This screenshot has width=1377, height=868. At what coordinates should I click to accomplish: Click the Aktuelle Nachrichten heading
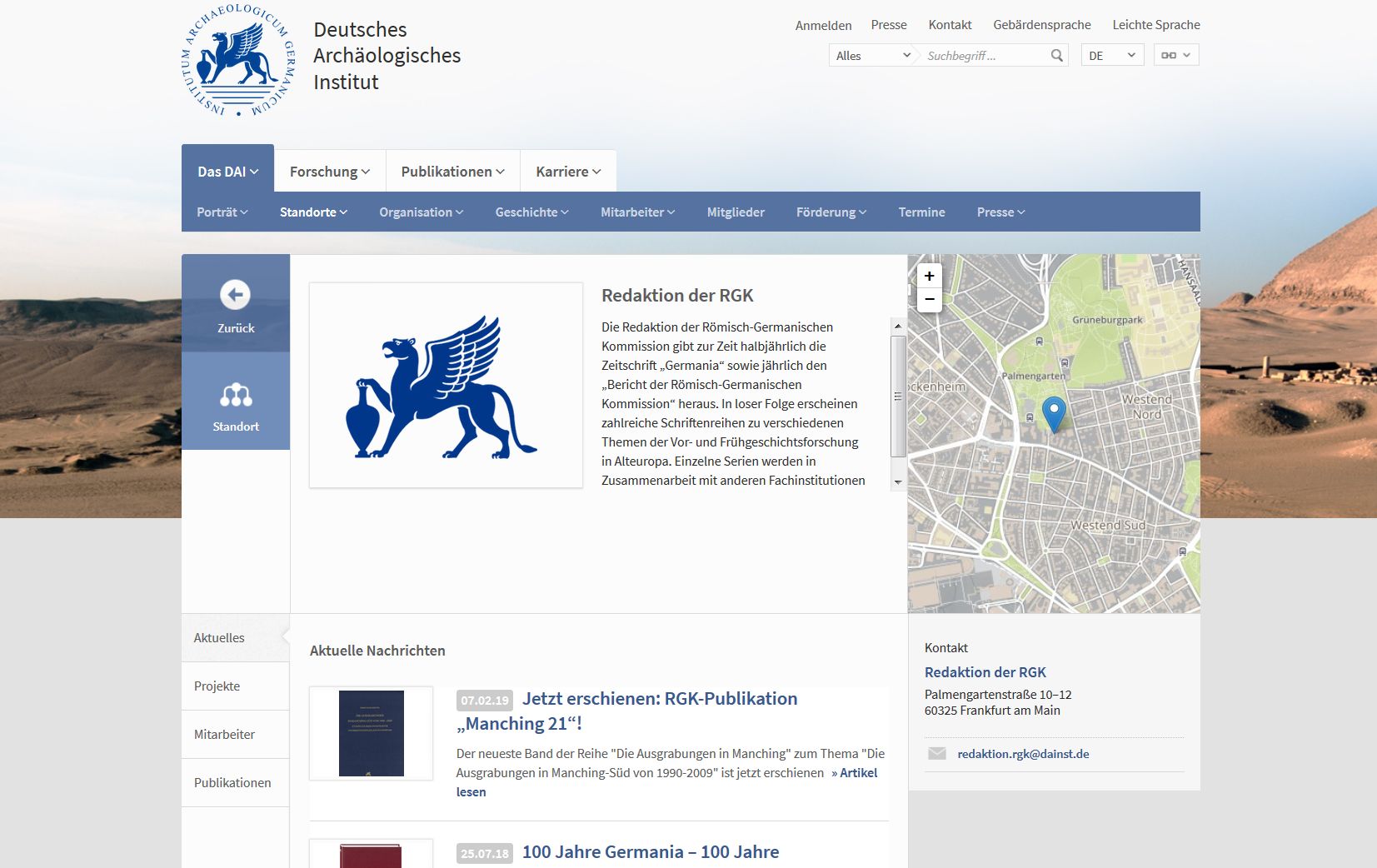[377, 651]
